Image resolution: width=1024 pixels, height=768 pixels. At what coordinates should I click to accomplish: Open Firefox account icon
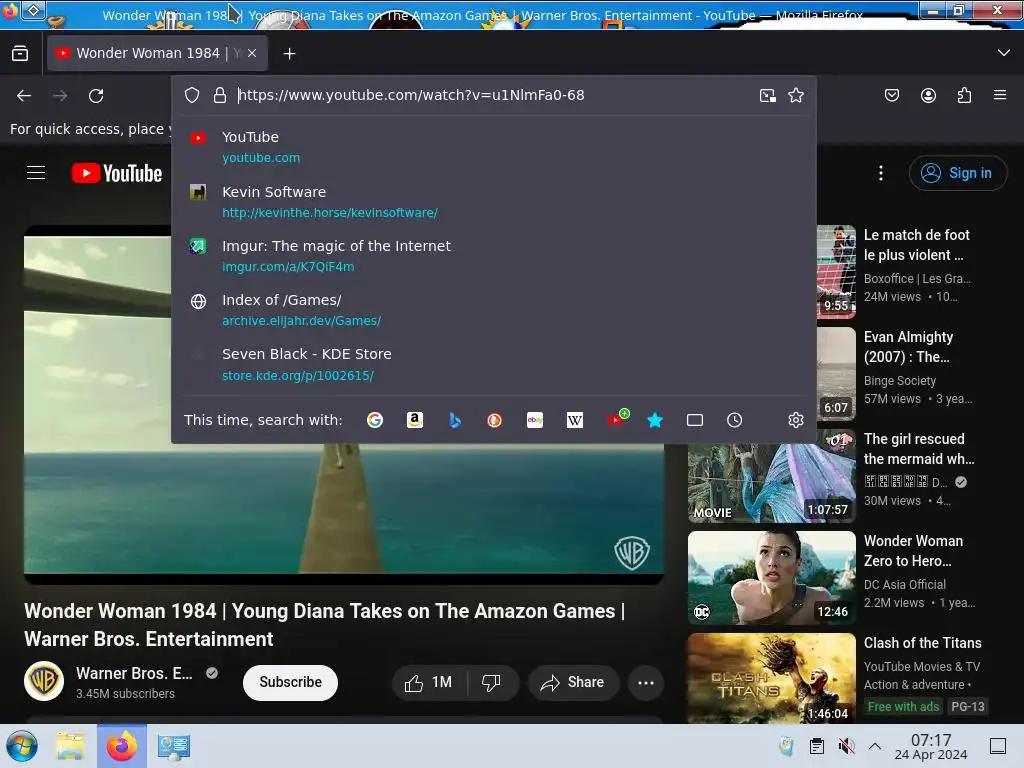(928, 95)
